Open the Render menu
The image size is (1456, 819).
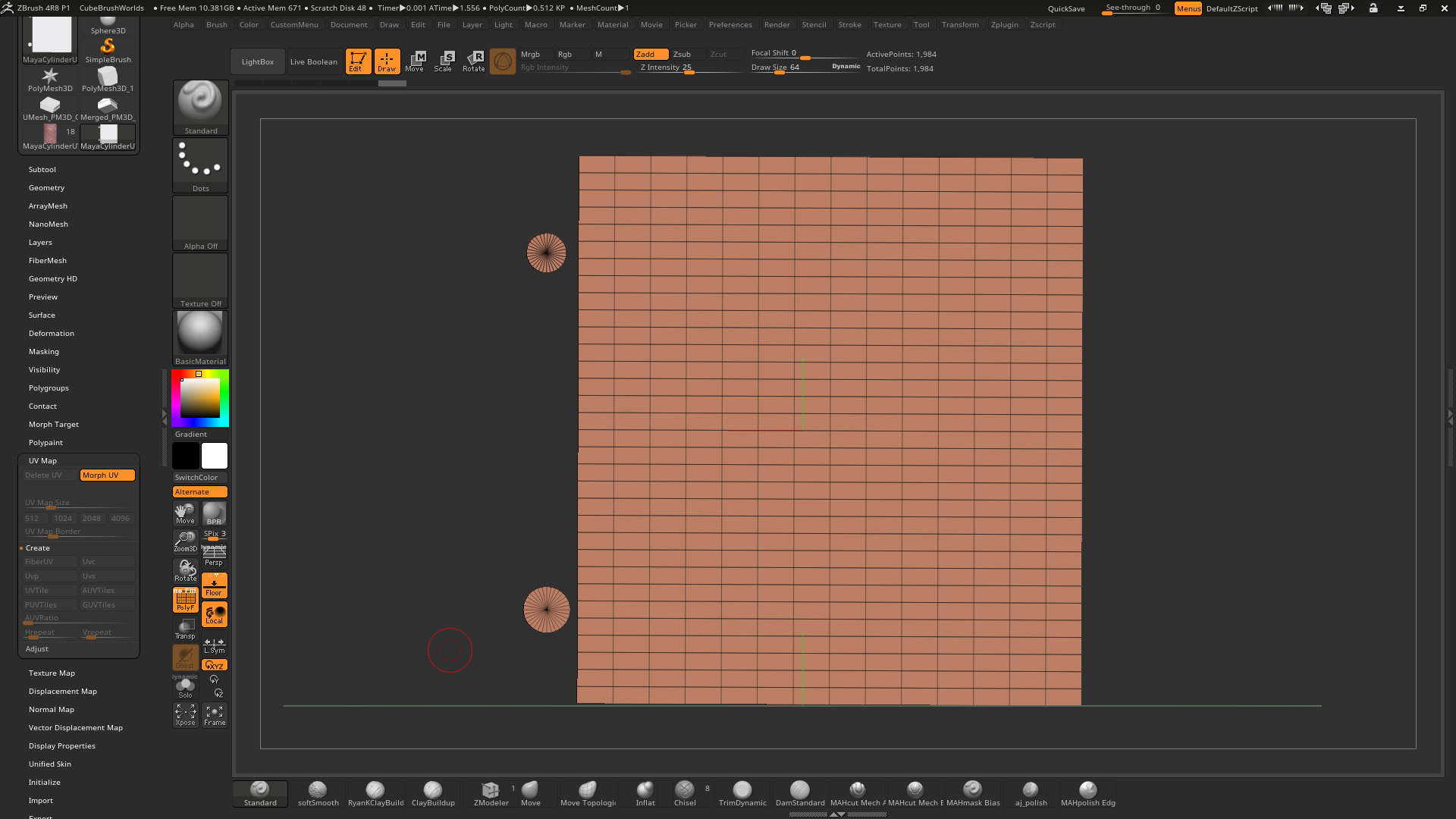pyautogui.click(x=777, y=24)
